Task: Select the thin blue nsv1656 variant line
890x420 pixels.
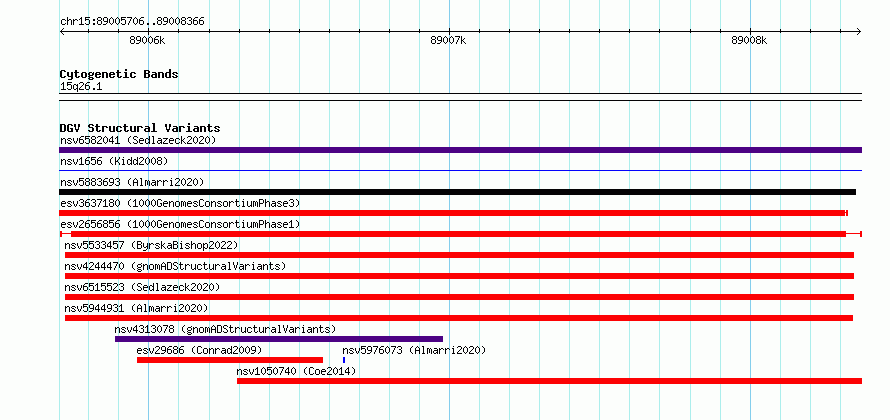Action: pos(460,170)
